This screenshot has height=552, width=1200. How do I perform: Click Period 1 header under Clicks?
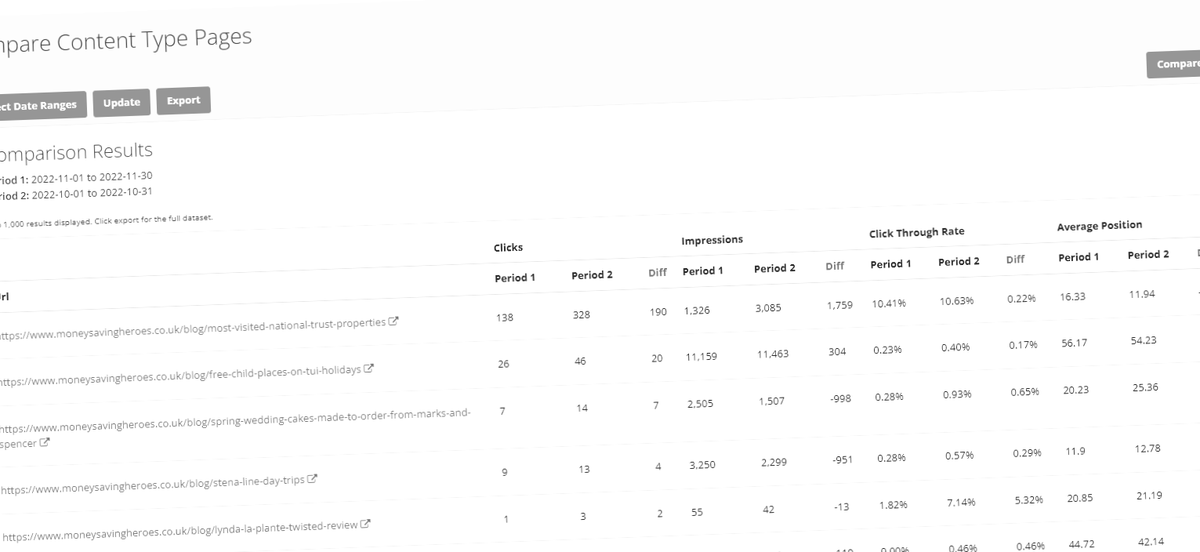click(x=515, y=277)
